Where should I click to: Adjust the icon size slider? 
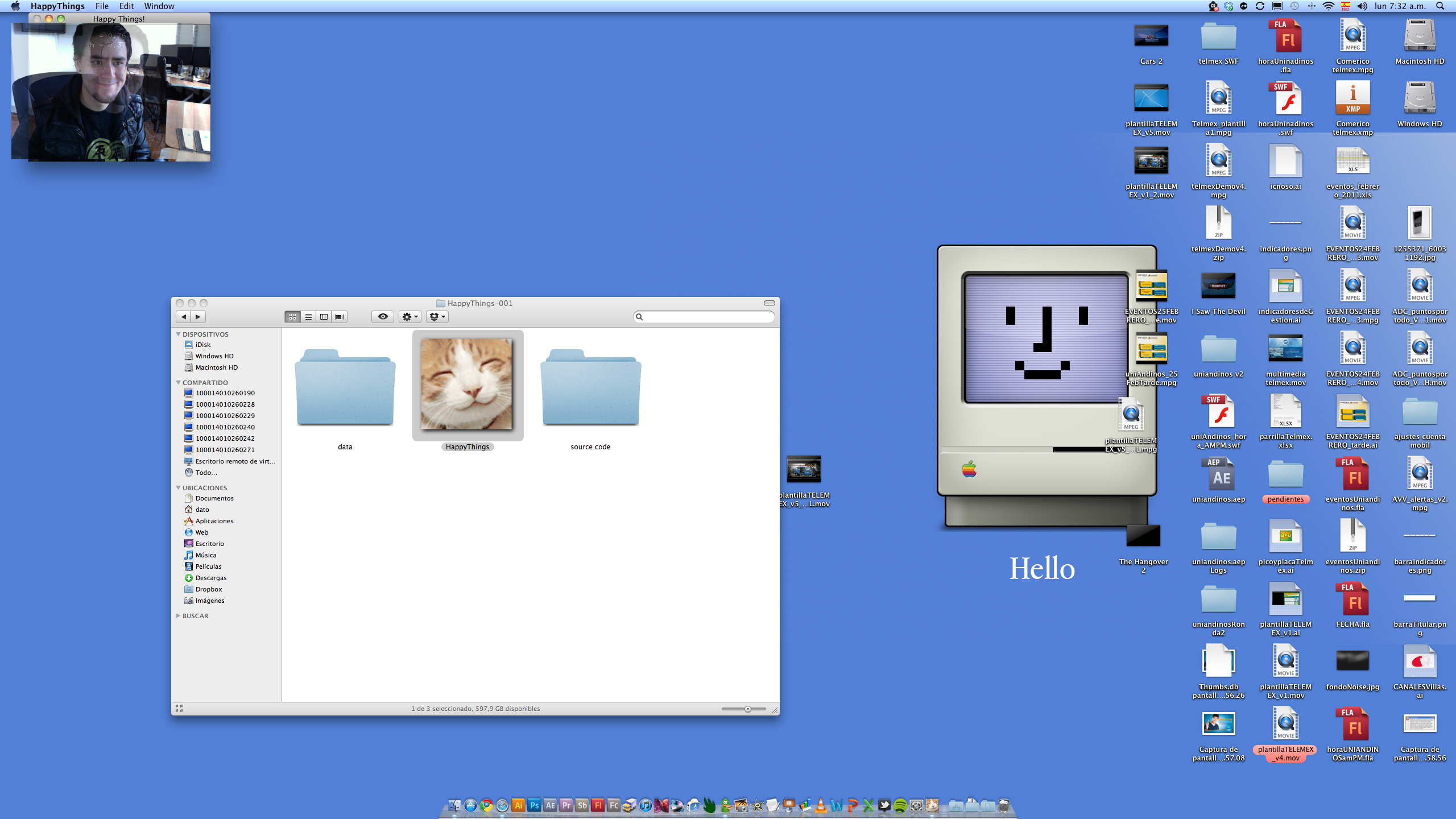click(x=747, y=709)
